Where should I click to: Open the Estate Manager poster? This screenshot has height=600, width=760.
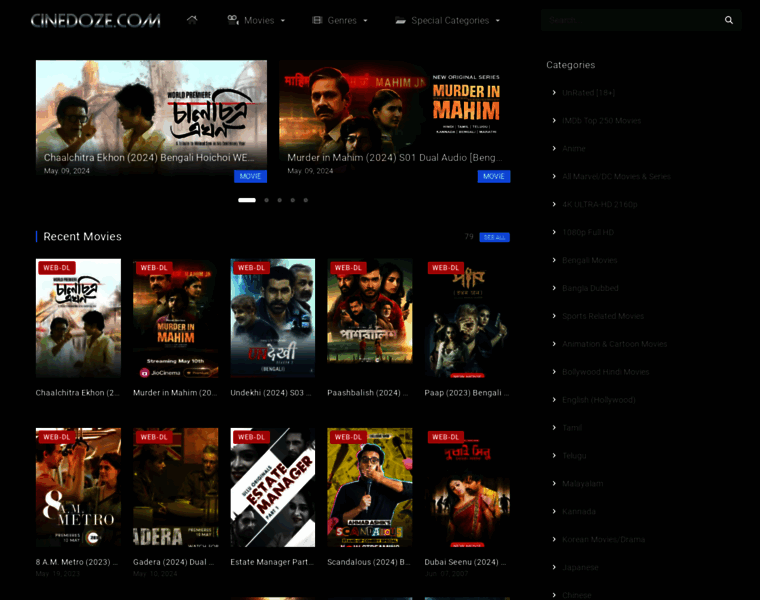272,488
